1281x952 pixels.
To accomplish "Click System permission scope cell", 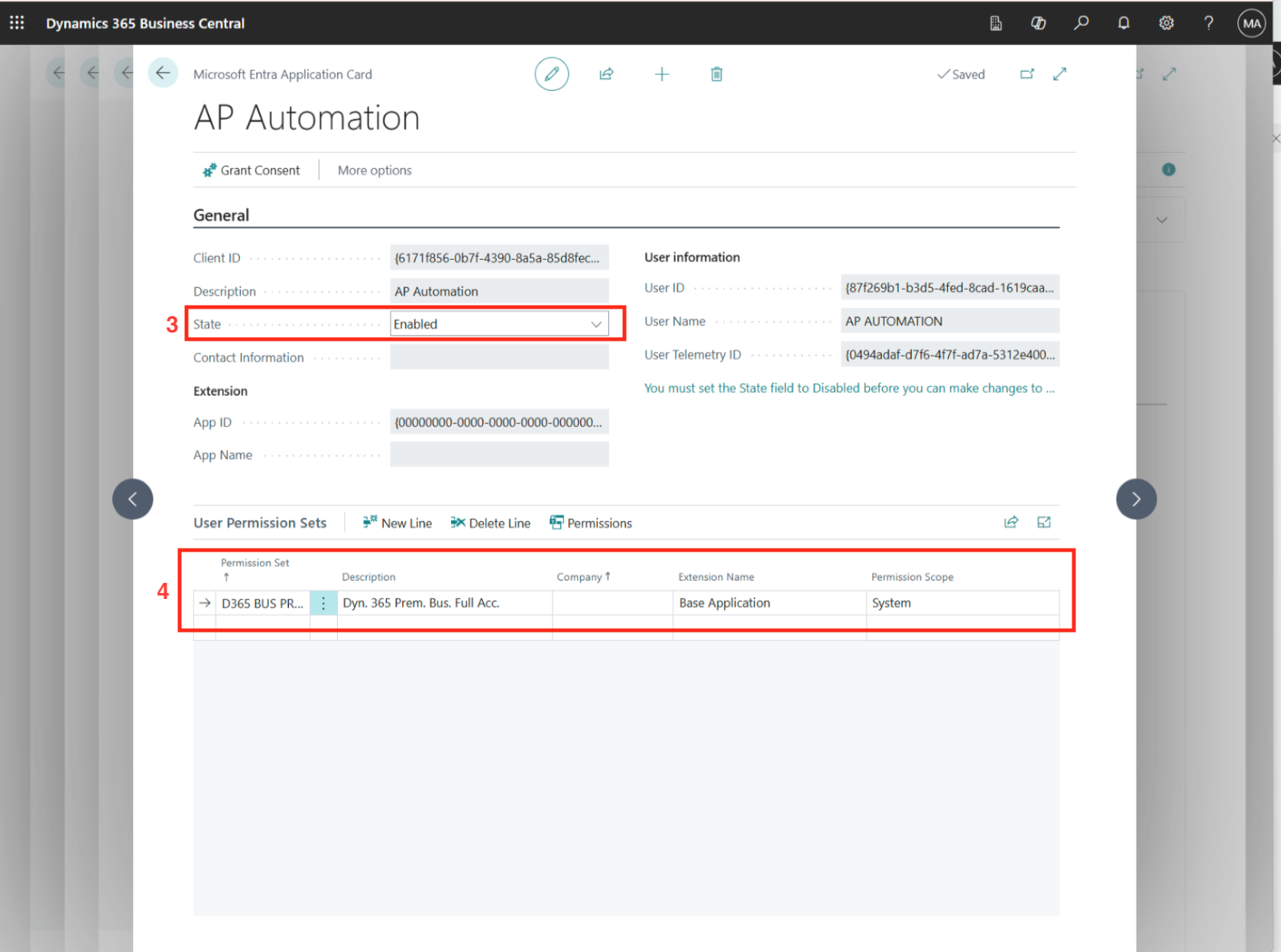I will click(x=963, y=603).
